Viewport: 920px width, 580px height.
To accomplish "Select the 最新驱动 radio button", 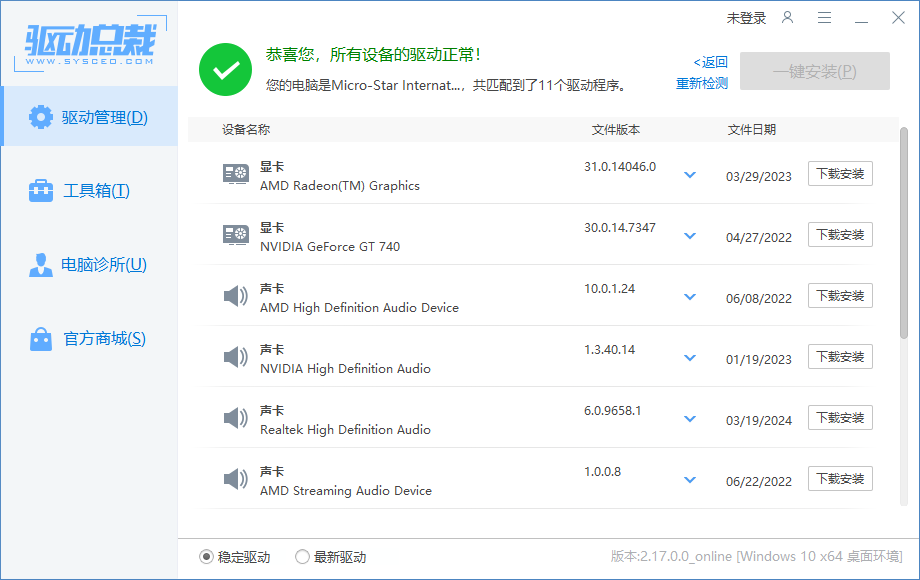I will point(302,557).
